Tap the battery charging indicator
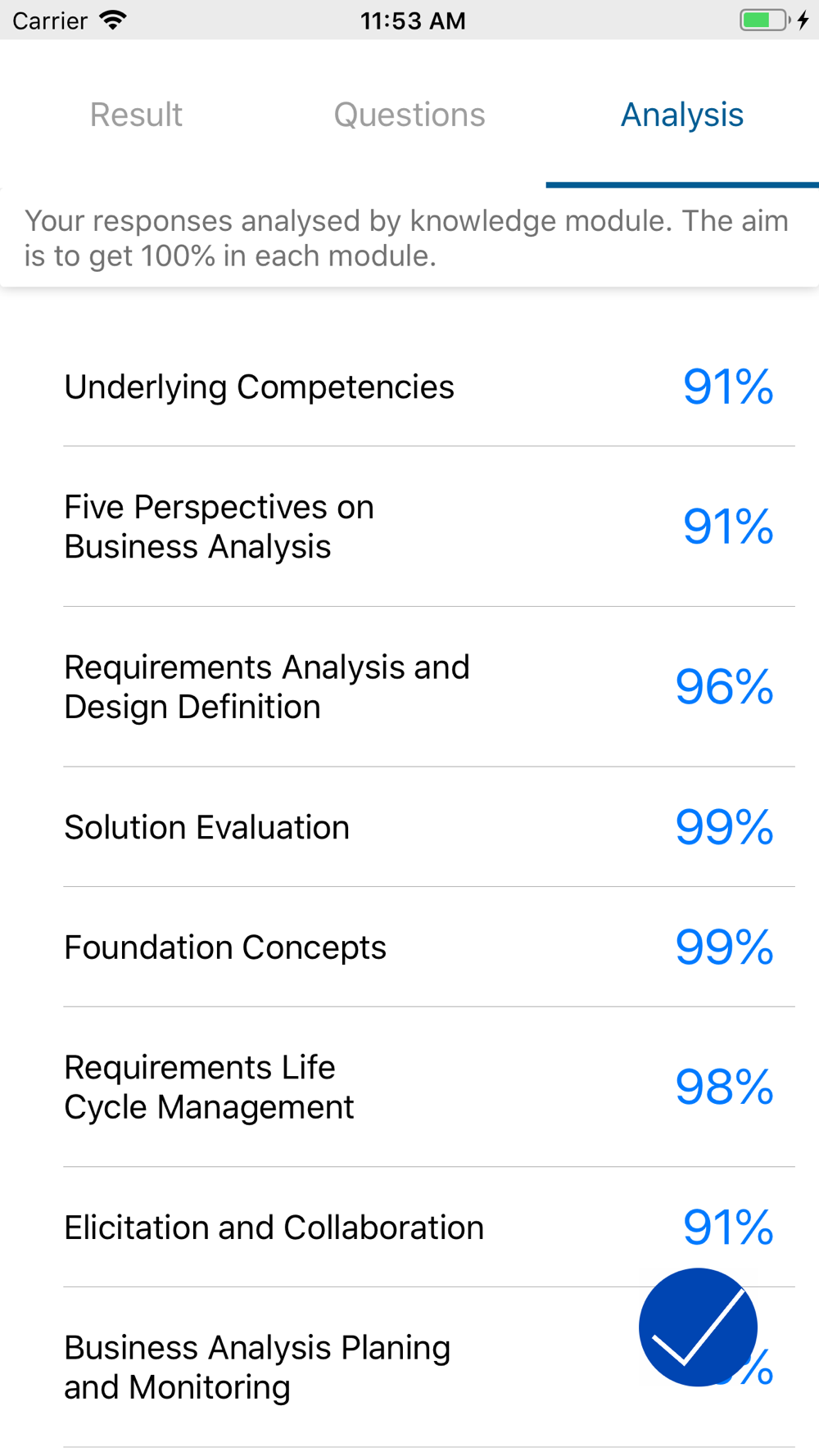This screenshot has width=819, height=1456. click(774, 20)
